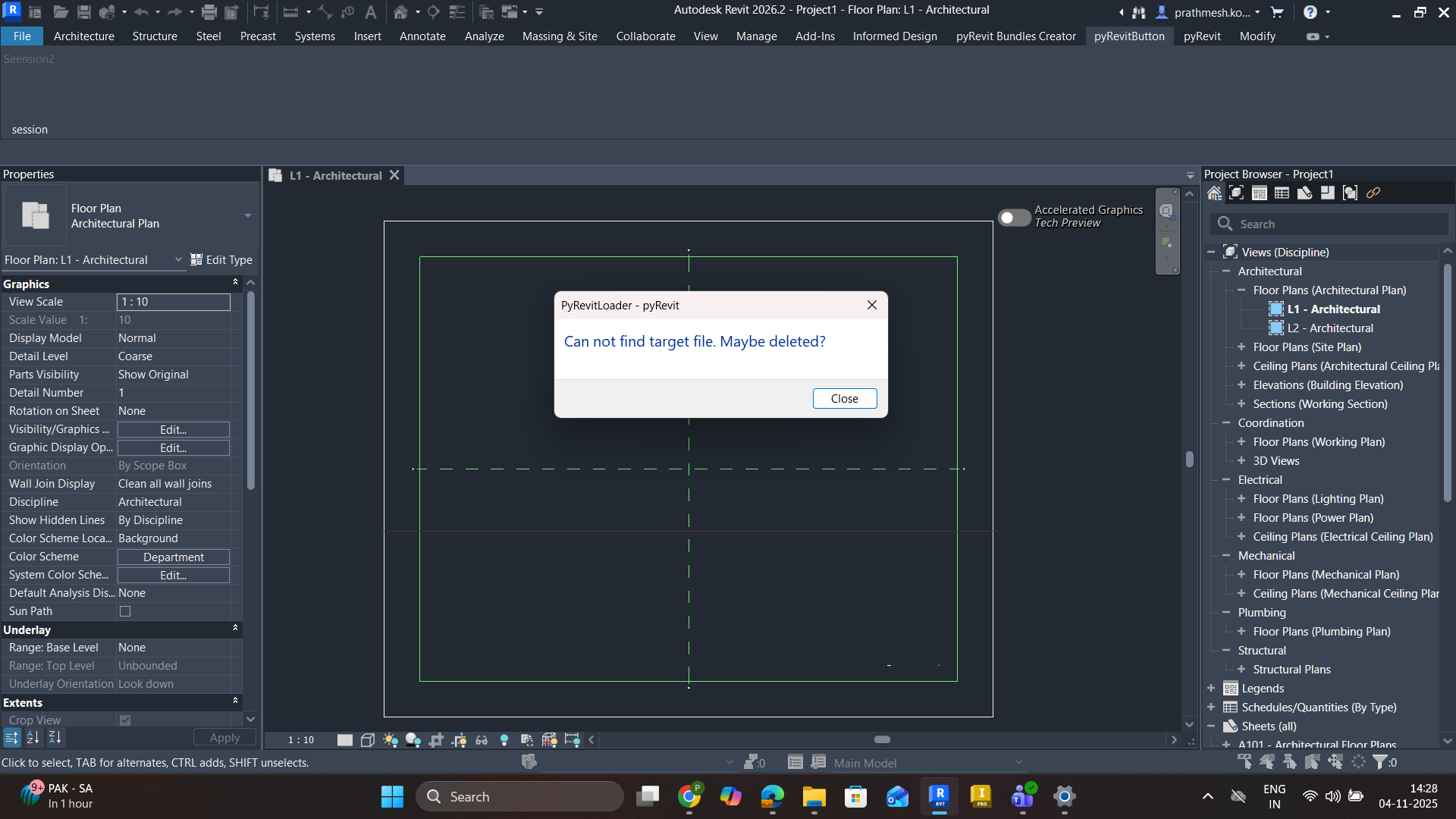Toggle Accelerated Graphics Tech Preview switch

pos(1014,218)
